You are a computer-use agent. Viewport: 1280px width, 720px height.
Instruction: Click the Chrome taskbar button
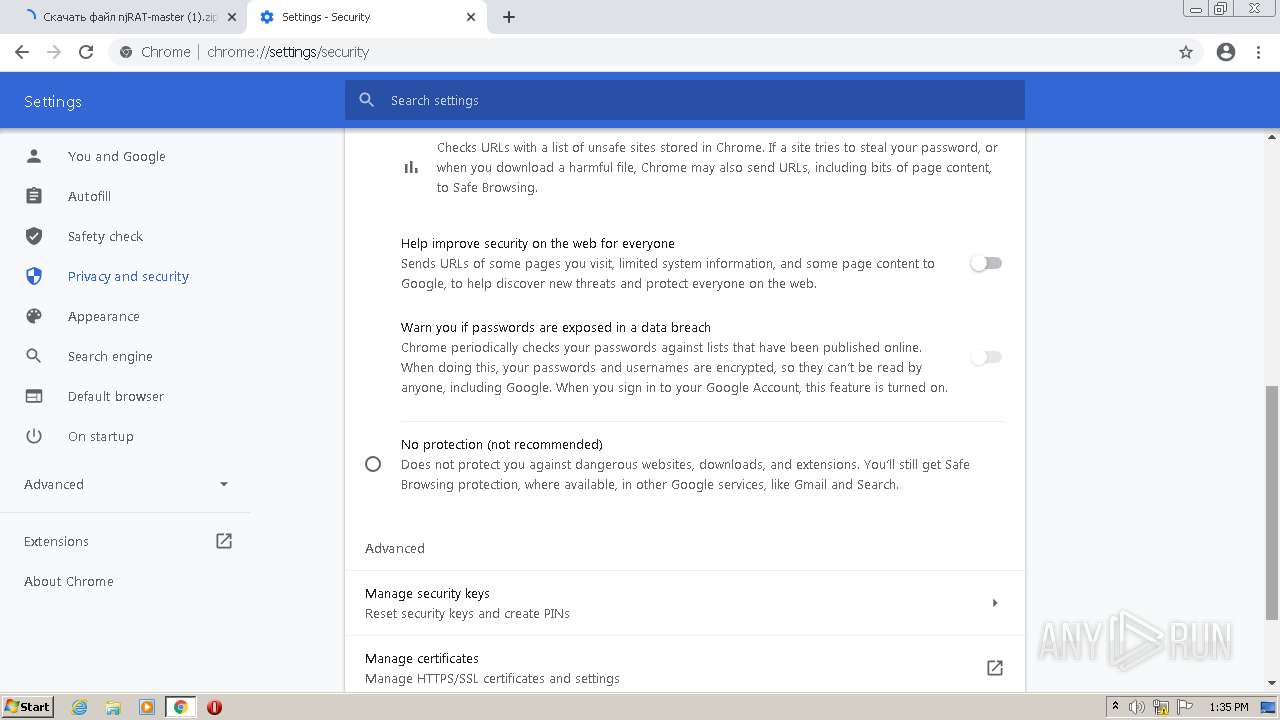click(180, 707)
